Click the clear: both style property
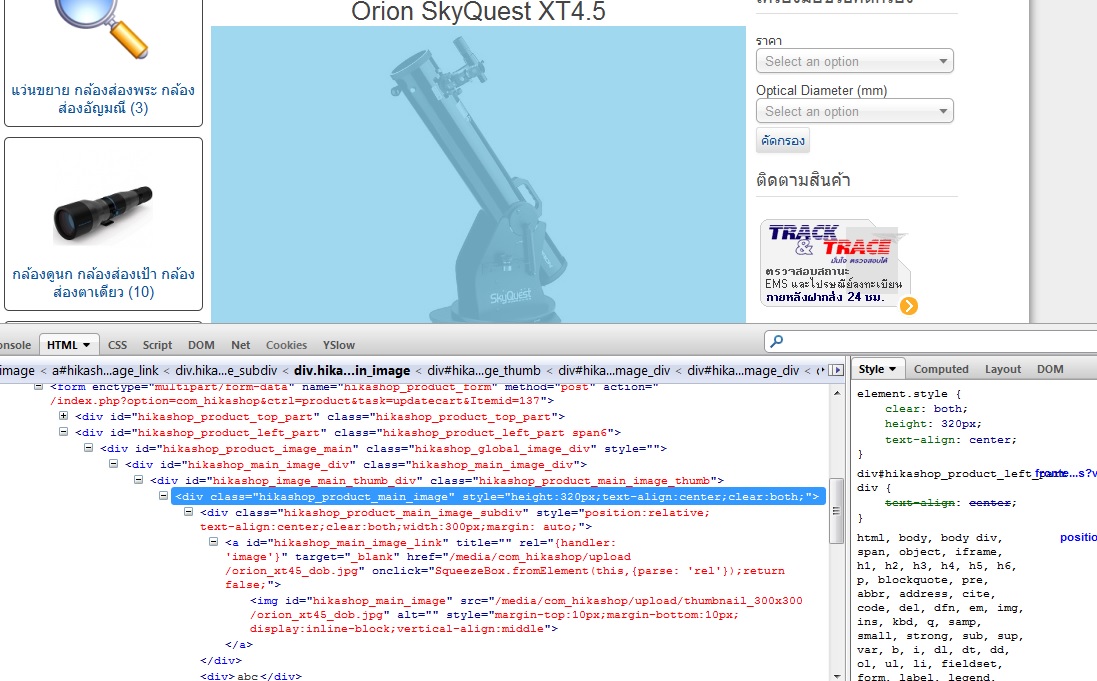 (x=926, y=409)
